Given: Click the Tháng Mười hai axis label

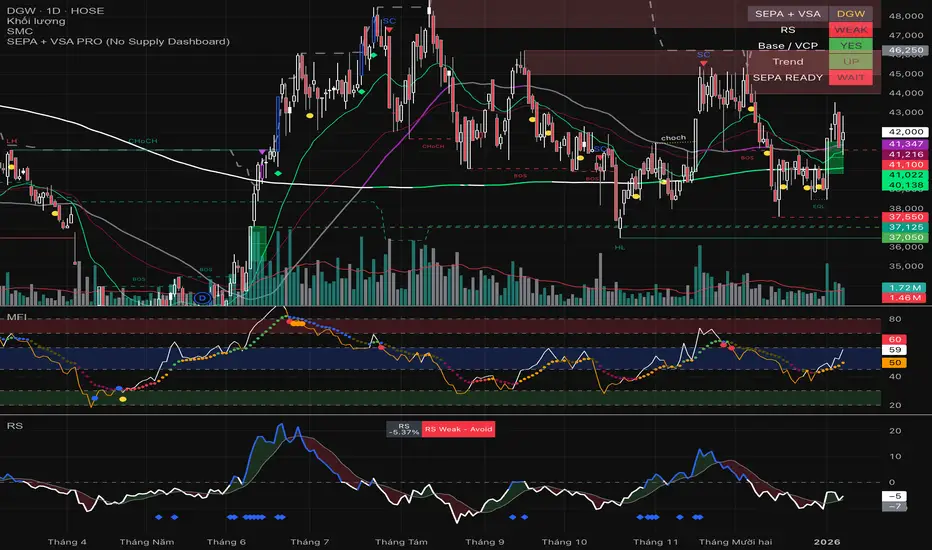Looking at the screenshot, I should pos(735,542).
